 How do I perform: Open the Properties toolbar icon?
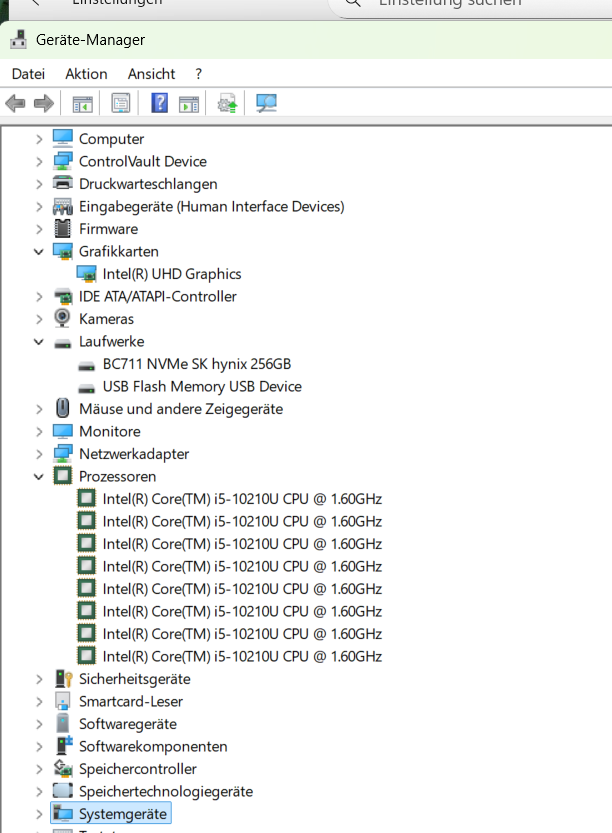121,103
